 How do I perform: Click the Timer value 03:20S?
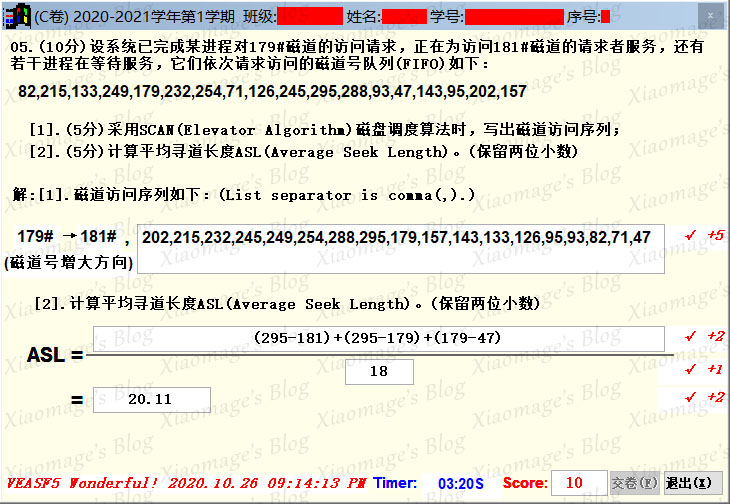pos(460,484)
